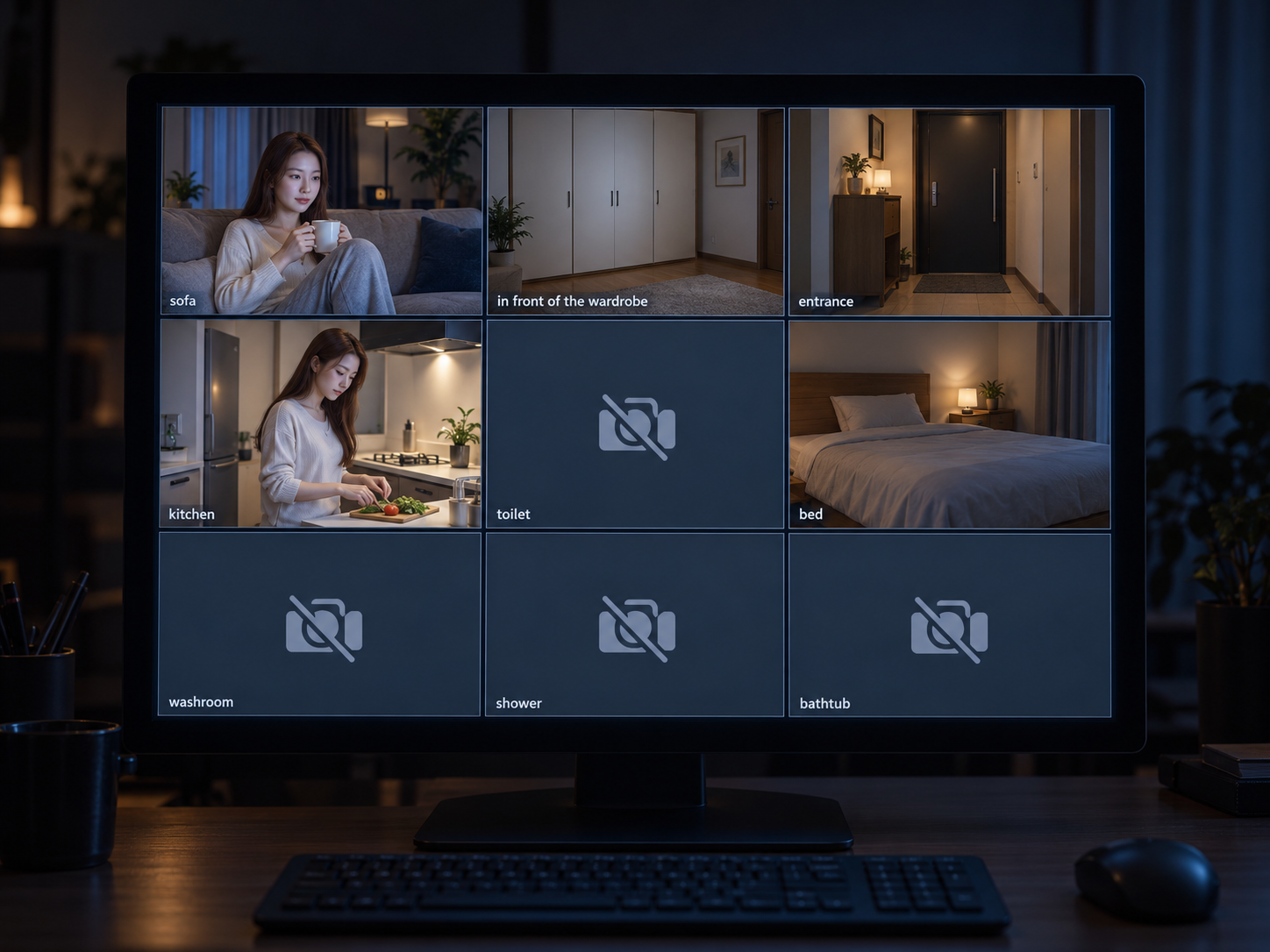Screen dimensions: 1270x952
Task: Click the disabled camera icon in bathtub tile
Action: [949, 629]
